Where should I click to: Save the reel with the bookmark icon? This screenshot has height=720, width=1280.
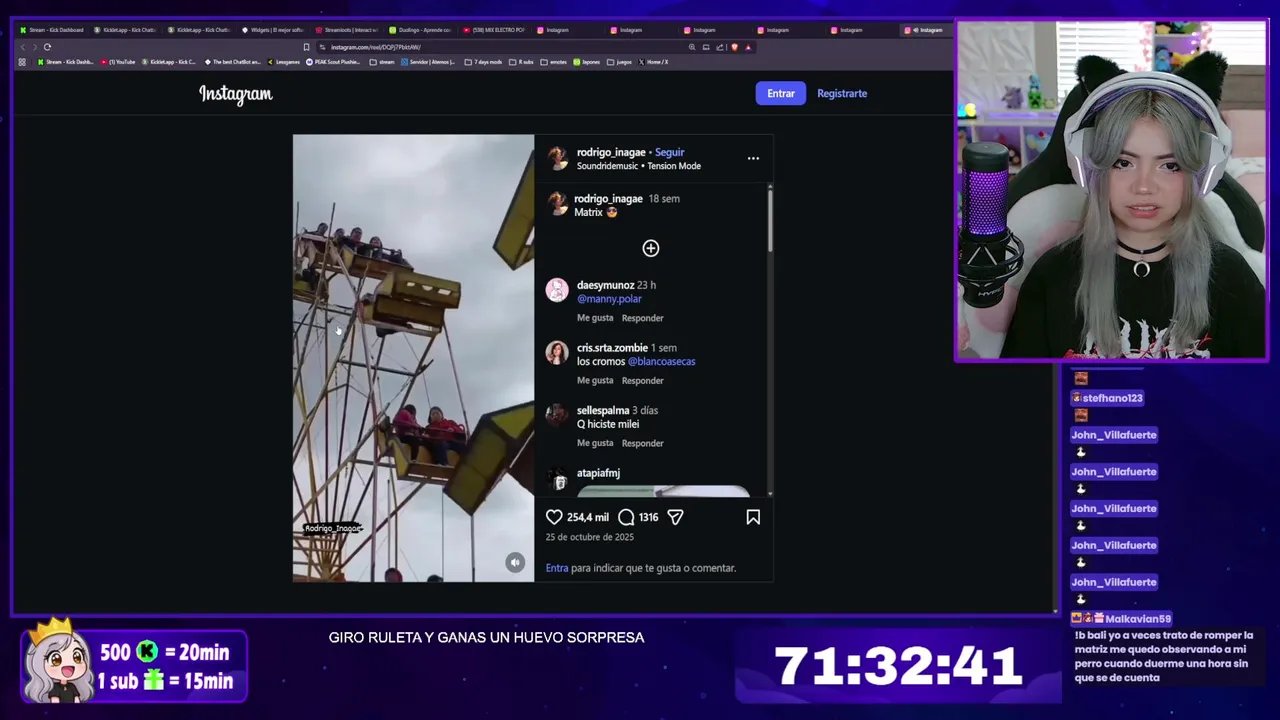click(753, 517)
